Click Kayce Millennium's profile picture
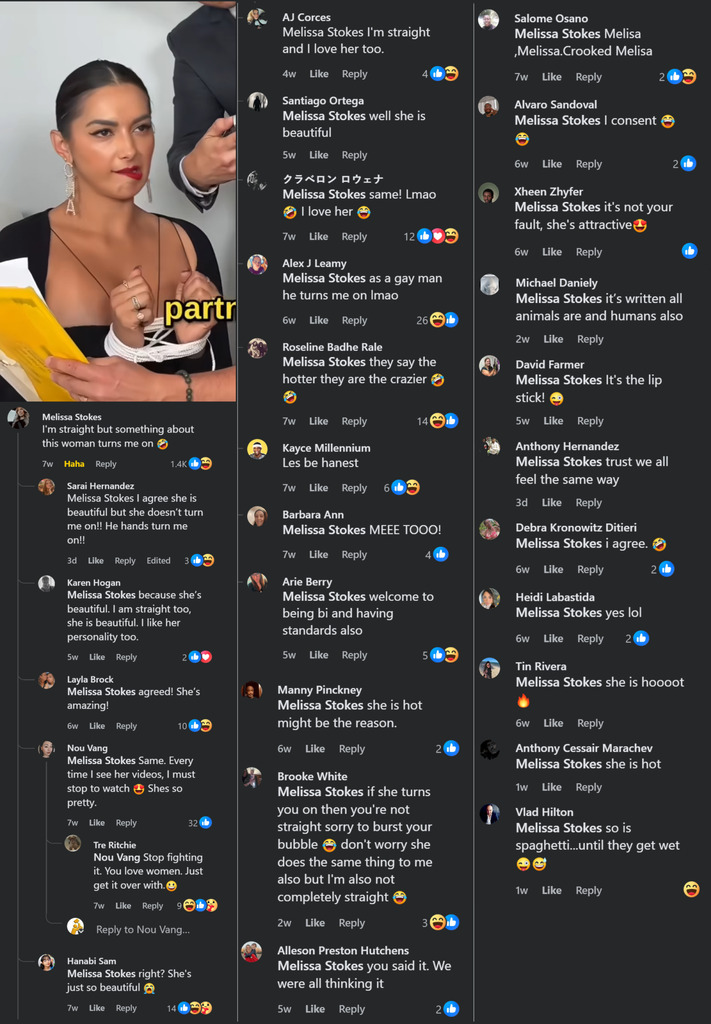 pos(257,449)
